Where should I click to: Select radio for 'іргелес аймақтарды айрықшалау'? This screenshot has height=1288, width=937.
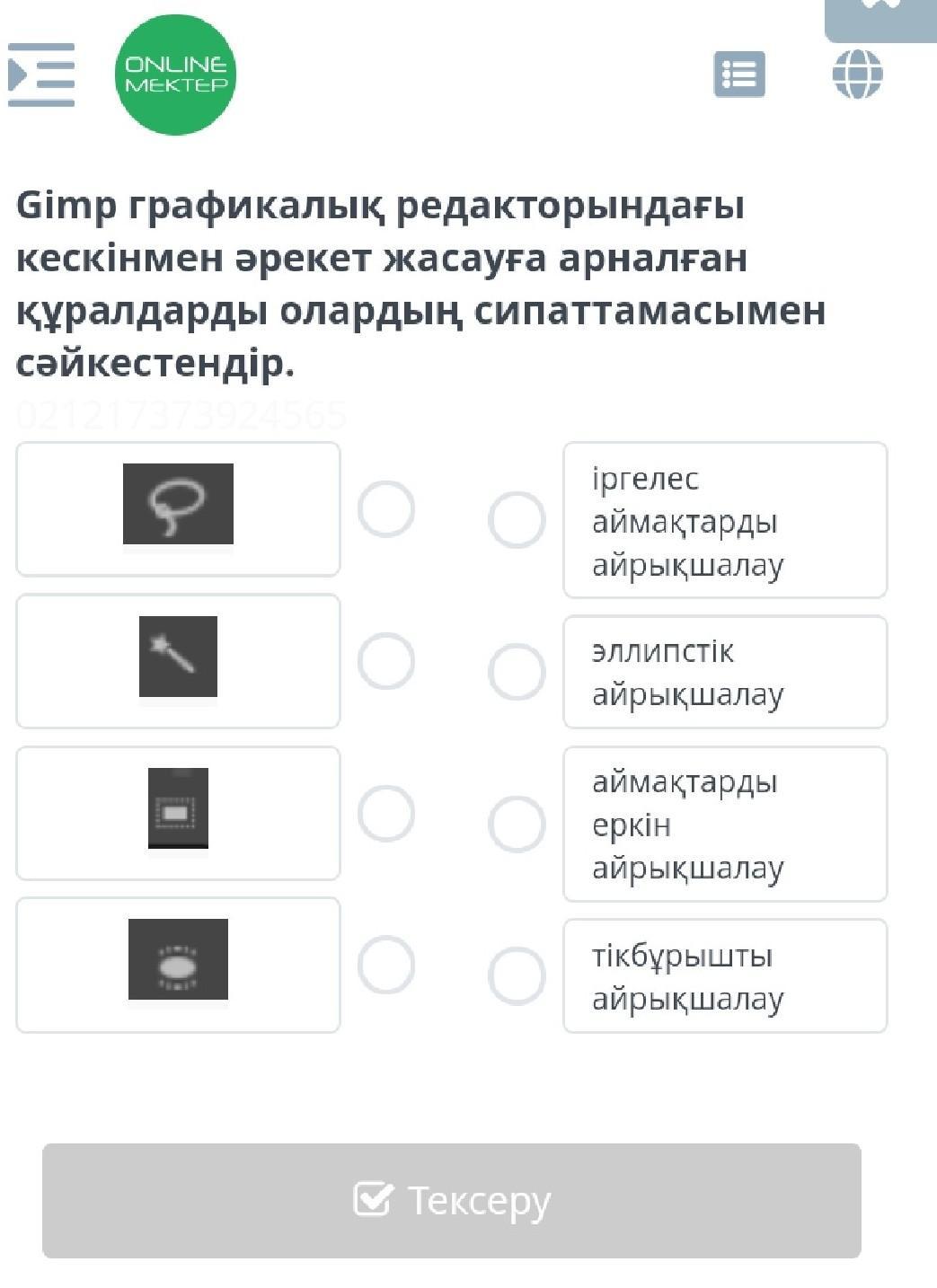[517, 520]
